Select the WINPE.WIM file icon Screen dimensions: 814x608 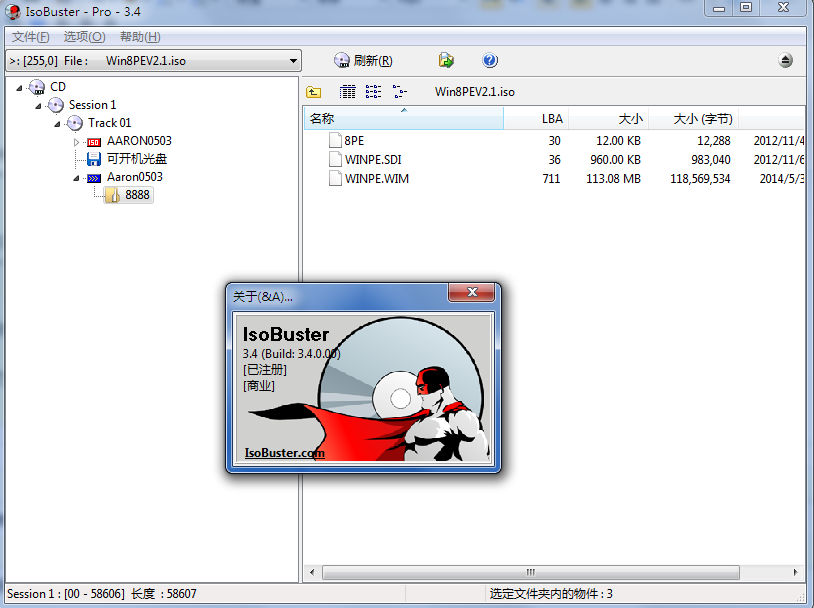pos(335,178)
